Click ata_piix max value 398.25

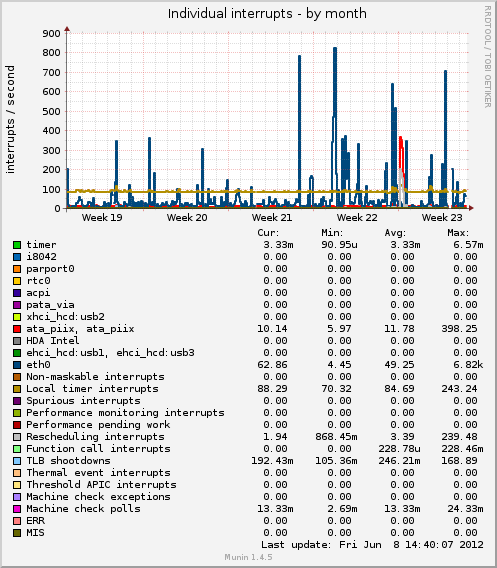click(459, 329)
